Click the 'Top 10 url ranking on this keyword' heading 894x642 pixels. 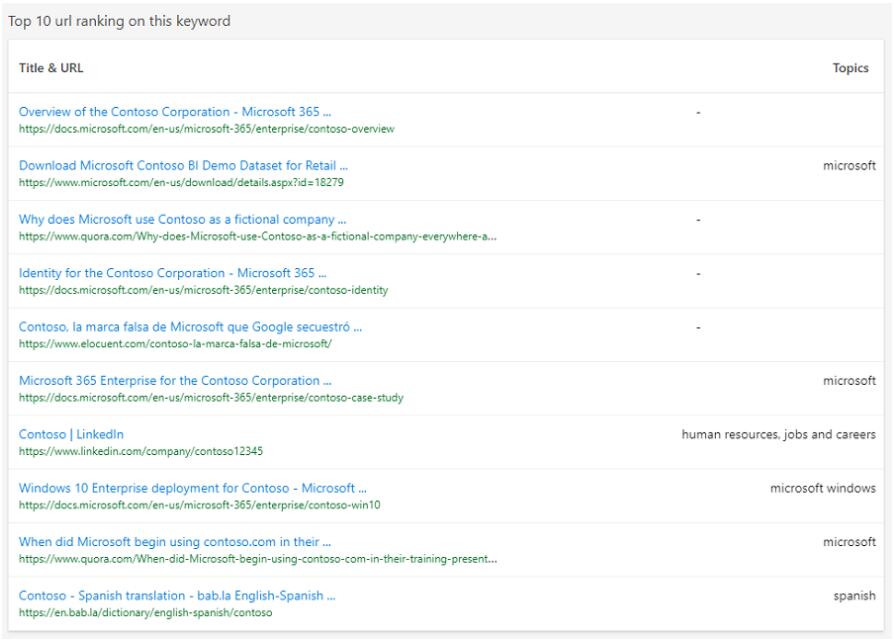119,21
